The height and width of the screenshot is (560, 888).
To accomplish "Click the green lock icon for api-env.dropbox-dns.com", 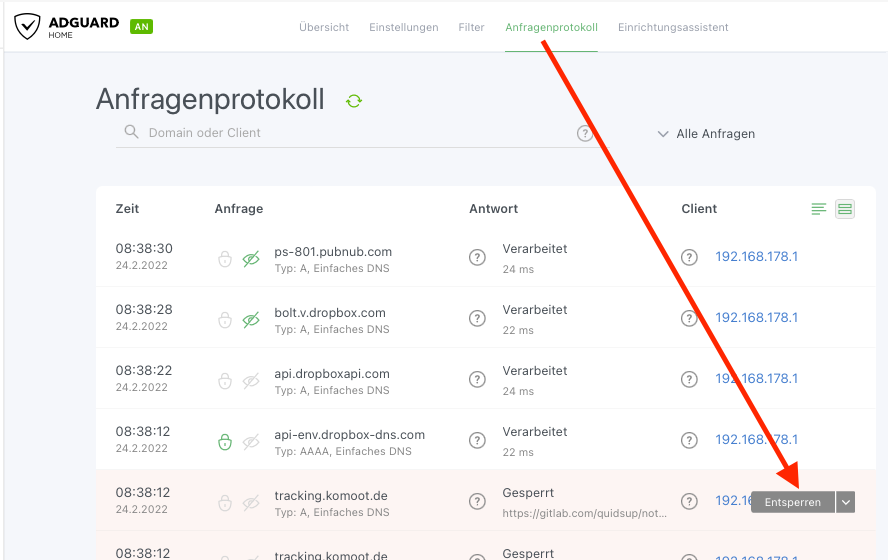I will pos(225,441).
